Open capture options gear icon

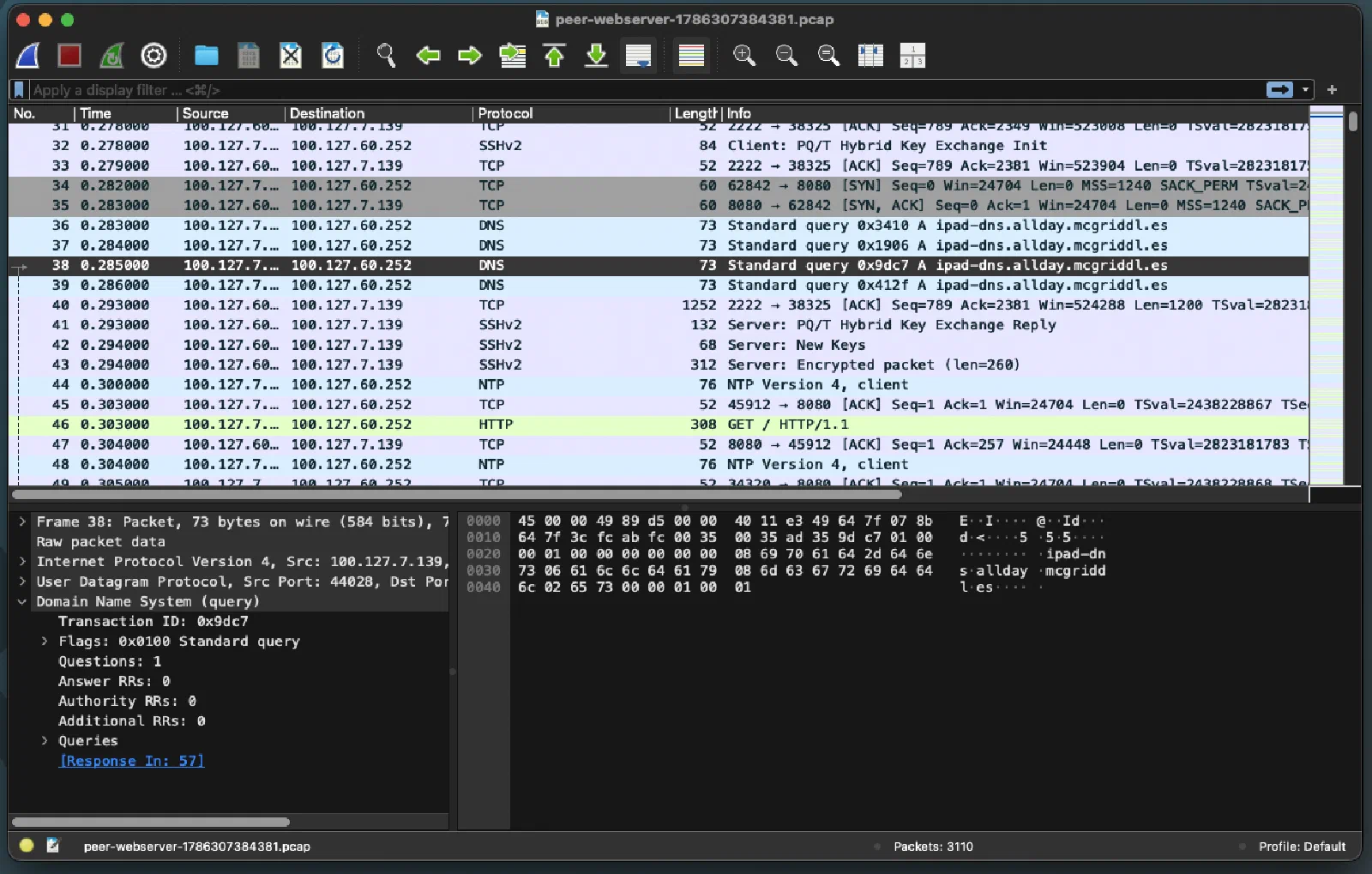153,56
